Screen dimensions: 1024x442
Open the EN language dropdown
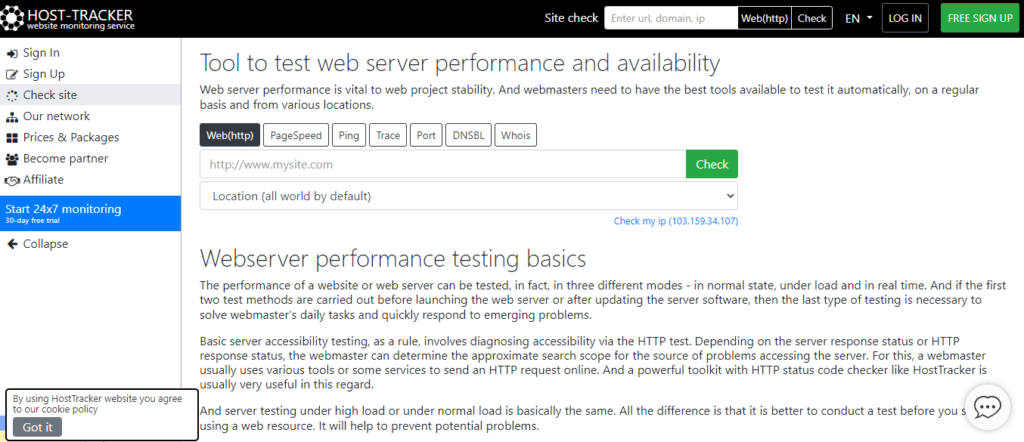(x=857, y=18)
